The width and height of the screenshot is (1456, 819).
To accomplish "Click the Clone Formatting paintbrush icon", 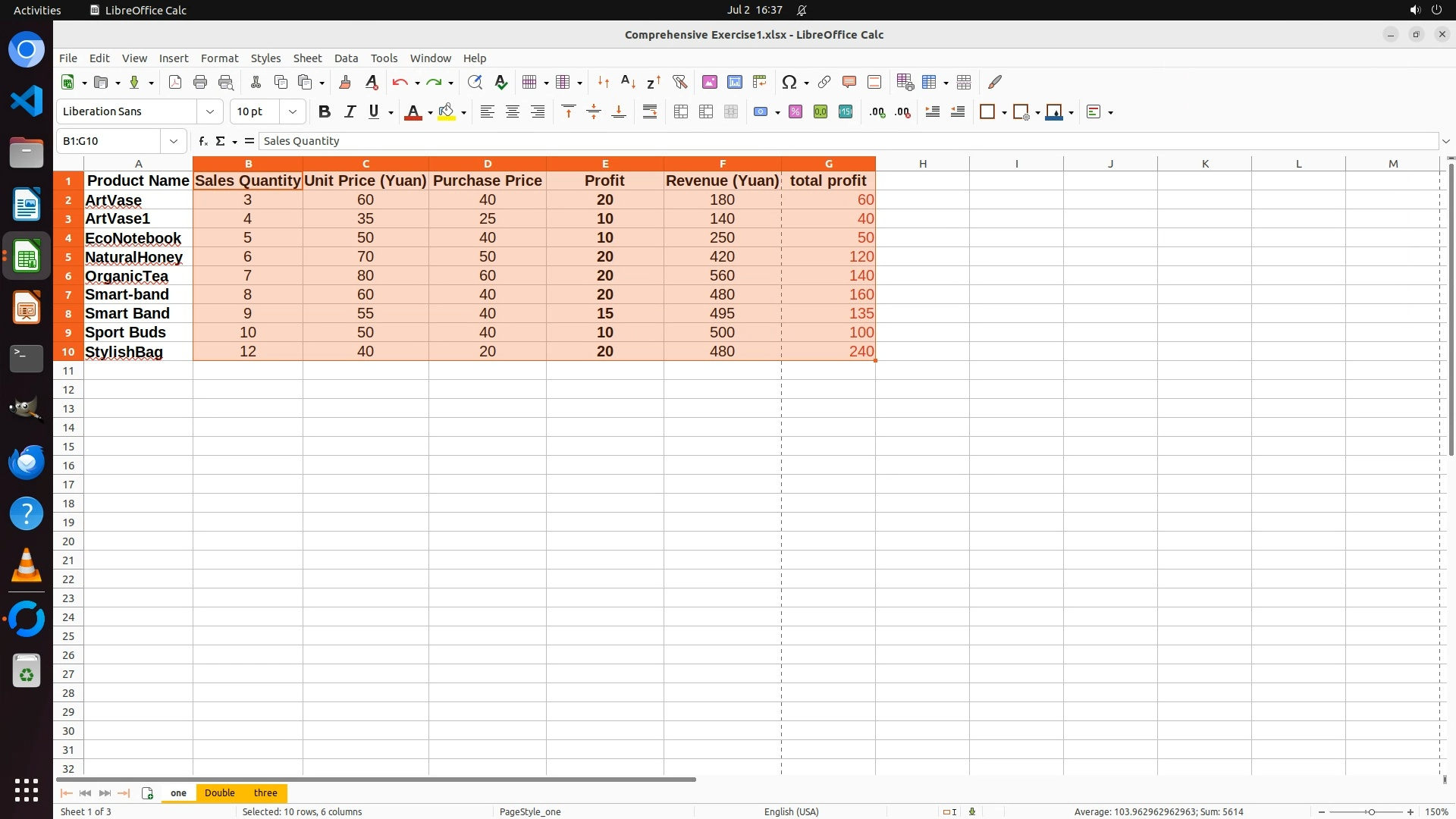I will pyautogui.click(x=345, y=82).
